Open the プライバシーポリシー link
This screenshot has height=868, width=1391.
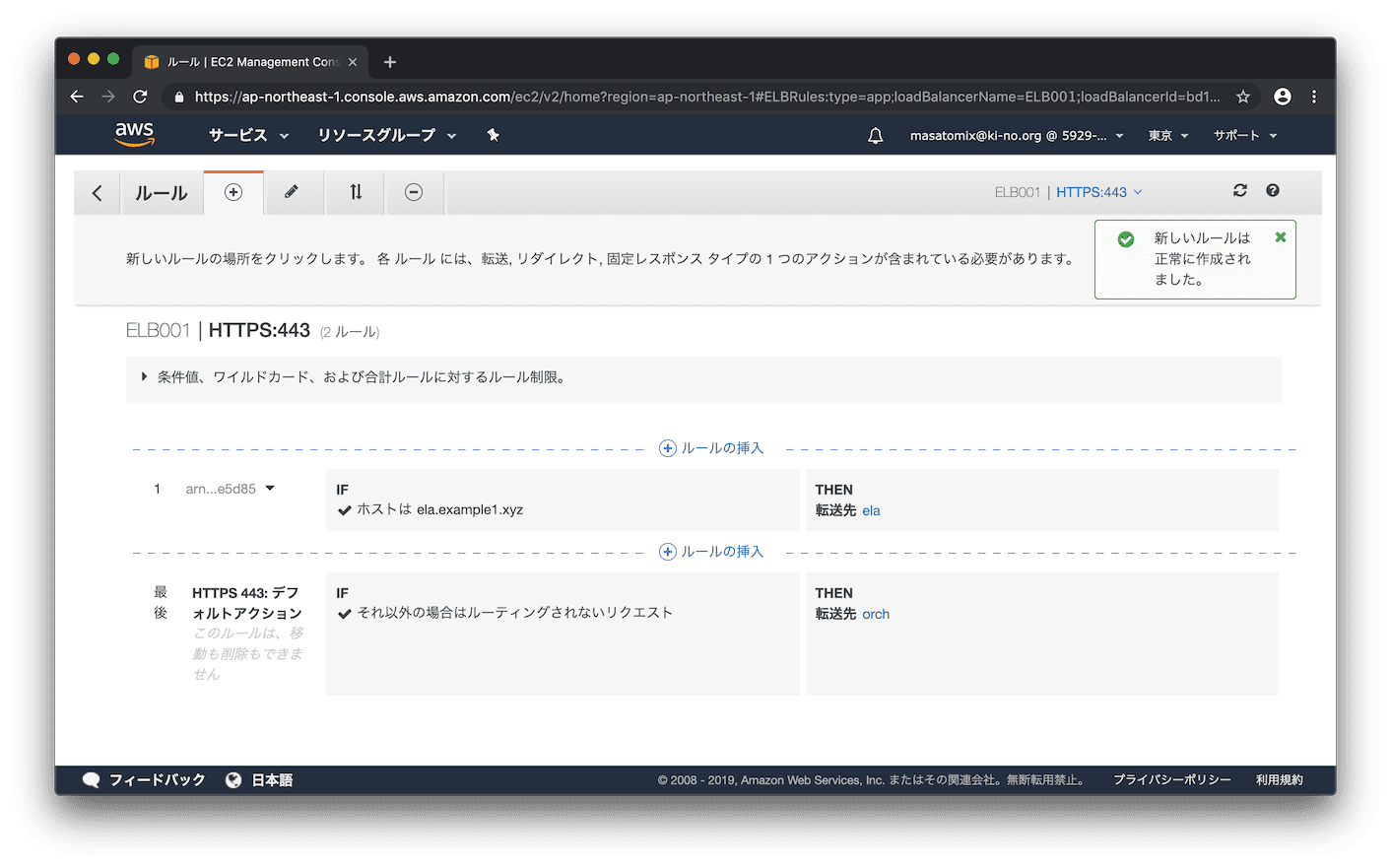[1172, 780]
